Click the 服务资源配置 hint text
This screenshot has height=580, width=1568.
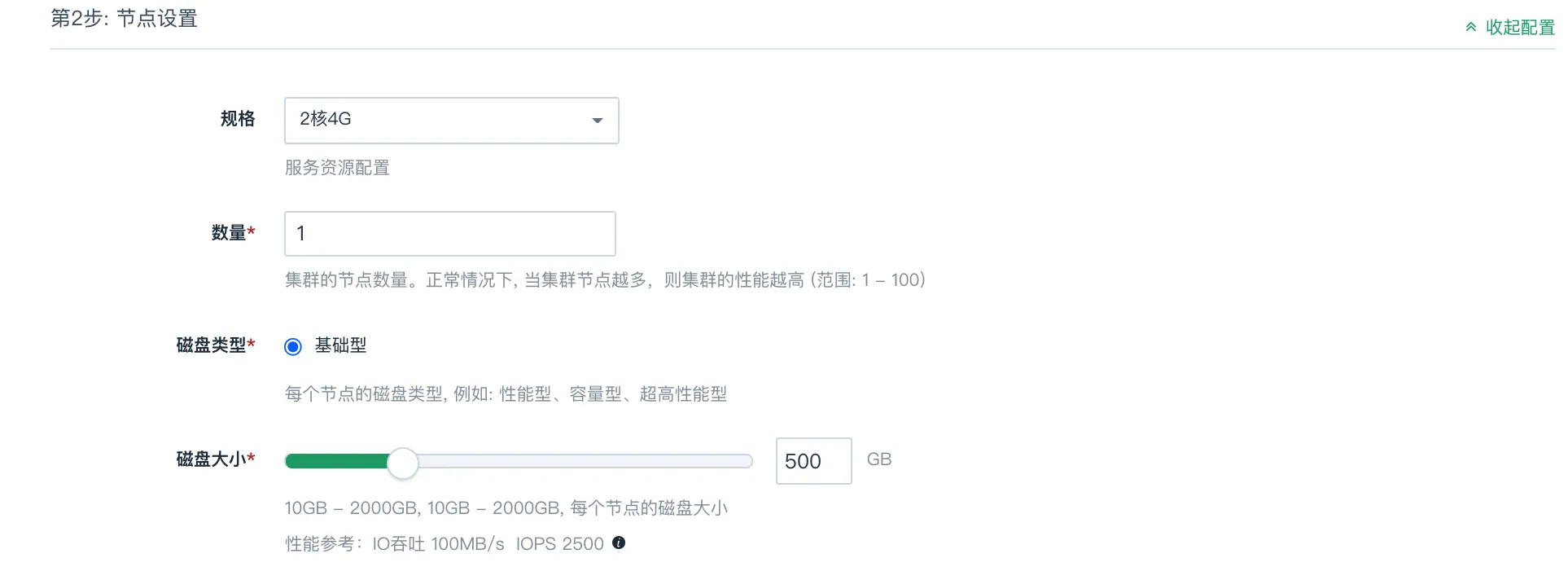337,168
